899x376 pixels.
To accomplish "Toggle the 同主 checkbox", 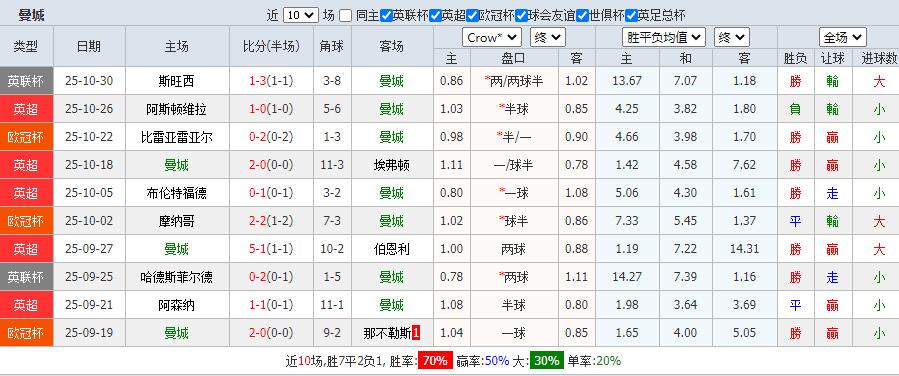I will [x=345, y=16].
